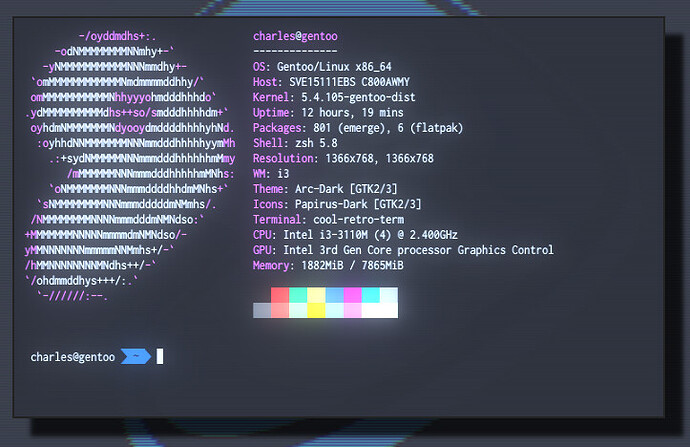Click the Uptime: 12 hours, 19 mins line
The height and width of the screenshot is (447, 690).
click(328, 113)
